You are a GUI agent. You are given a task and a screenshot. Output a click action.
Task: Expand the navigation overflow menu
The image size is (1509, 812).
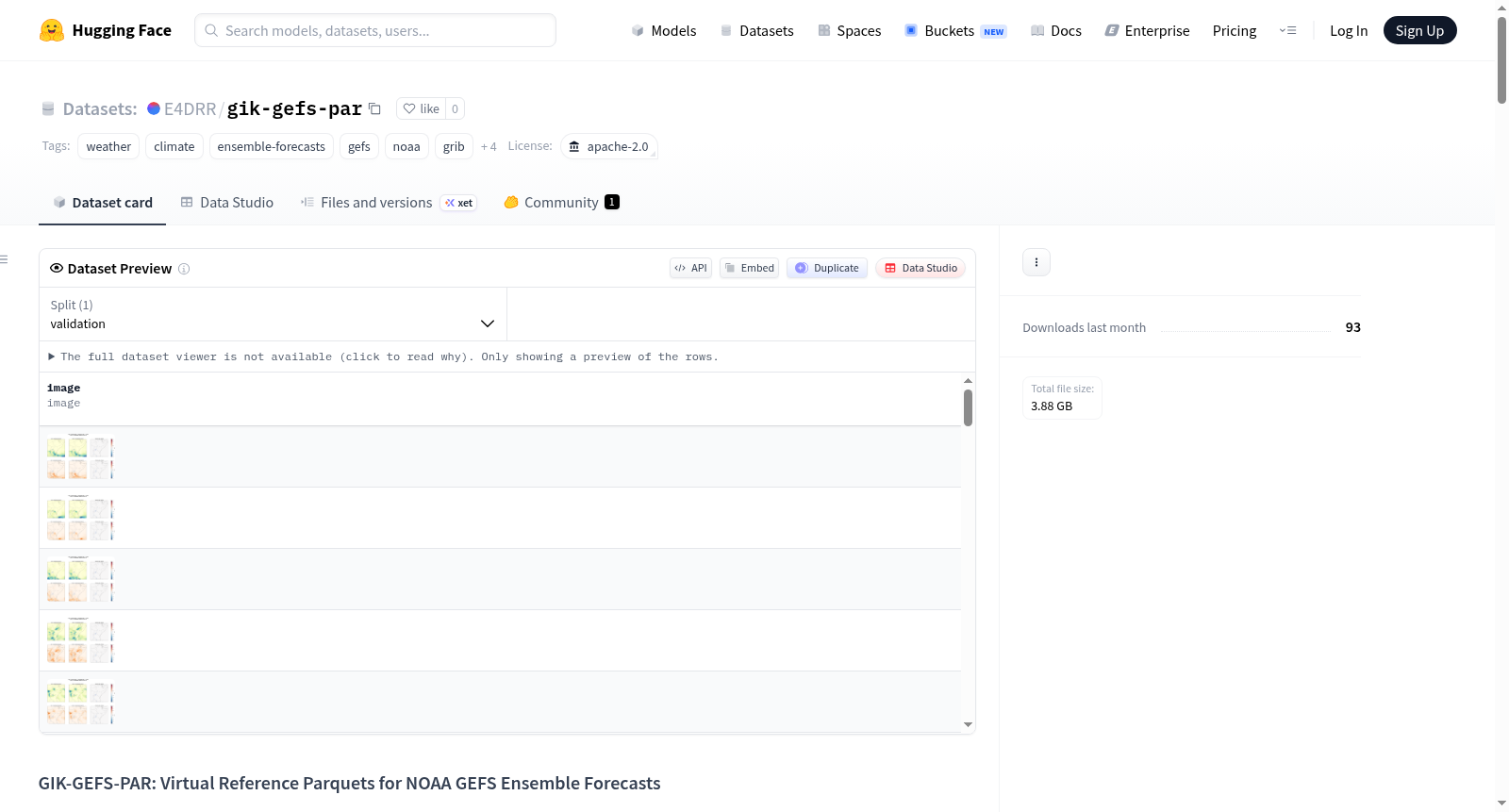[1287, 30]
